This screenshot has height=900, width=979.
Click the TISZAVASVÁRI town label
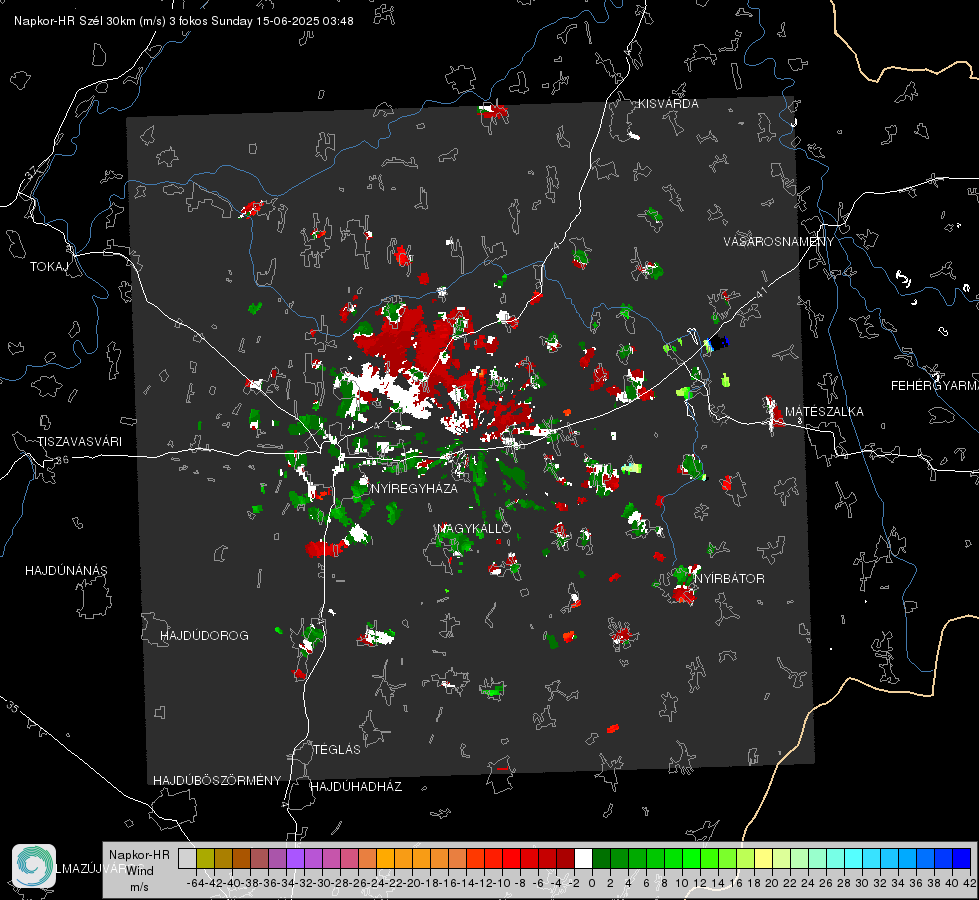point(79,442)
